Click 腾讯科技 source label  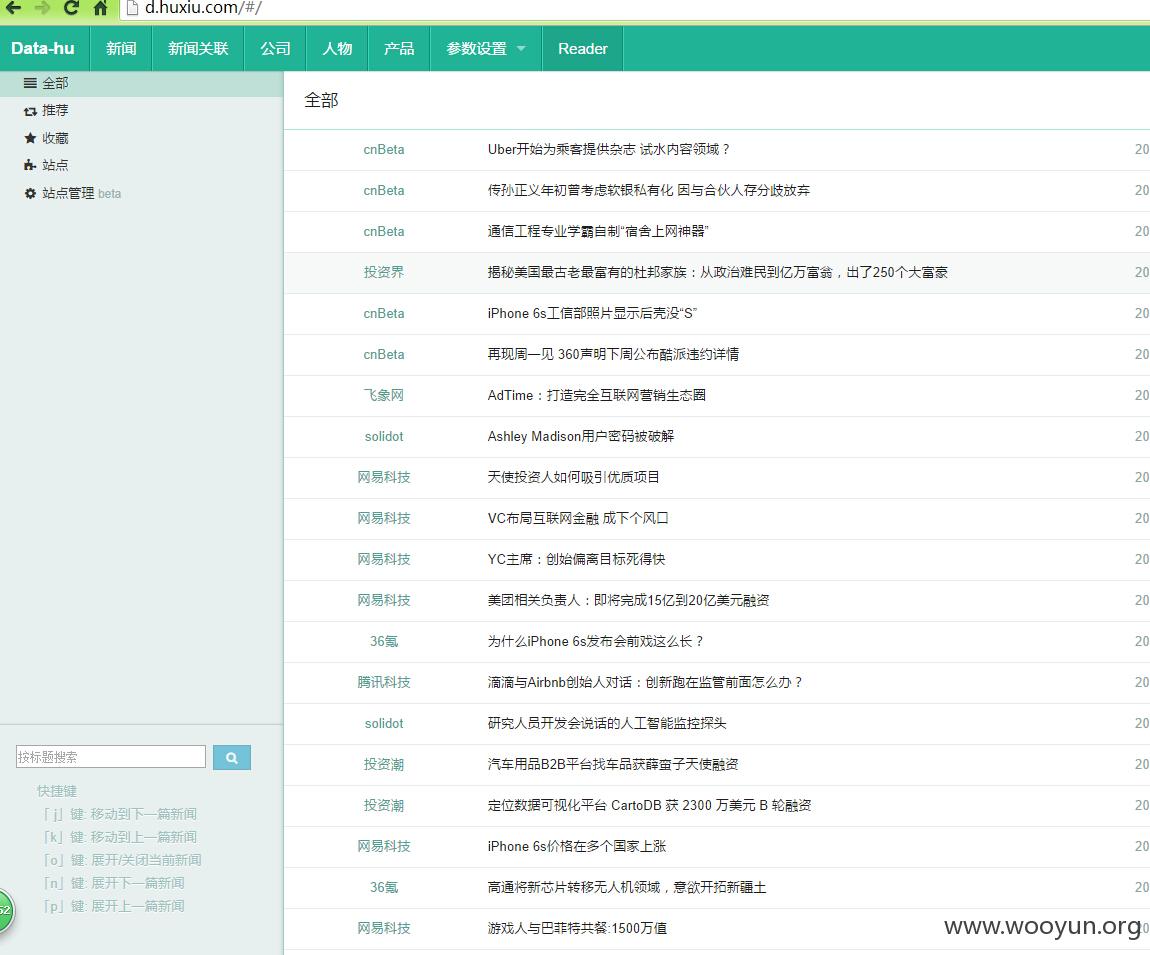[x=384, y=683]
